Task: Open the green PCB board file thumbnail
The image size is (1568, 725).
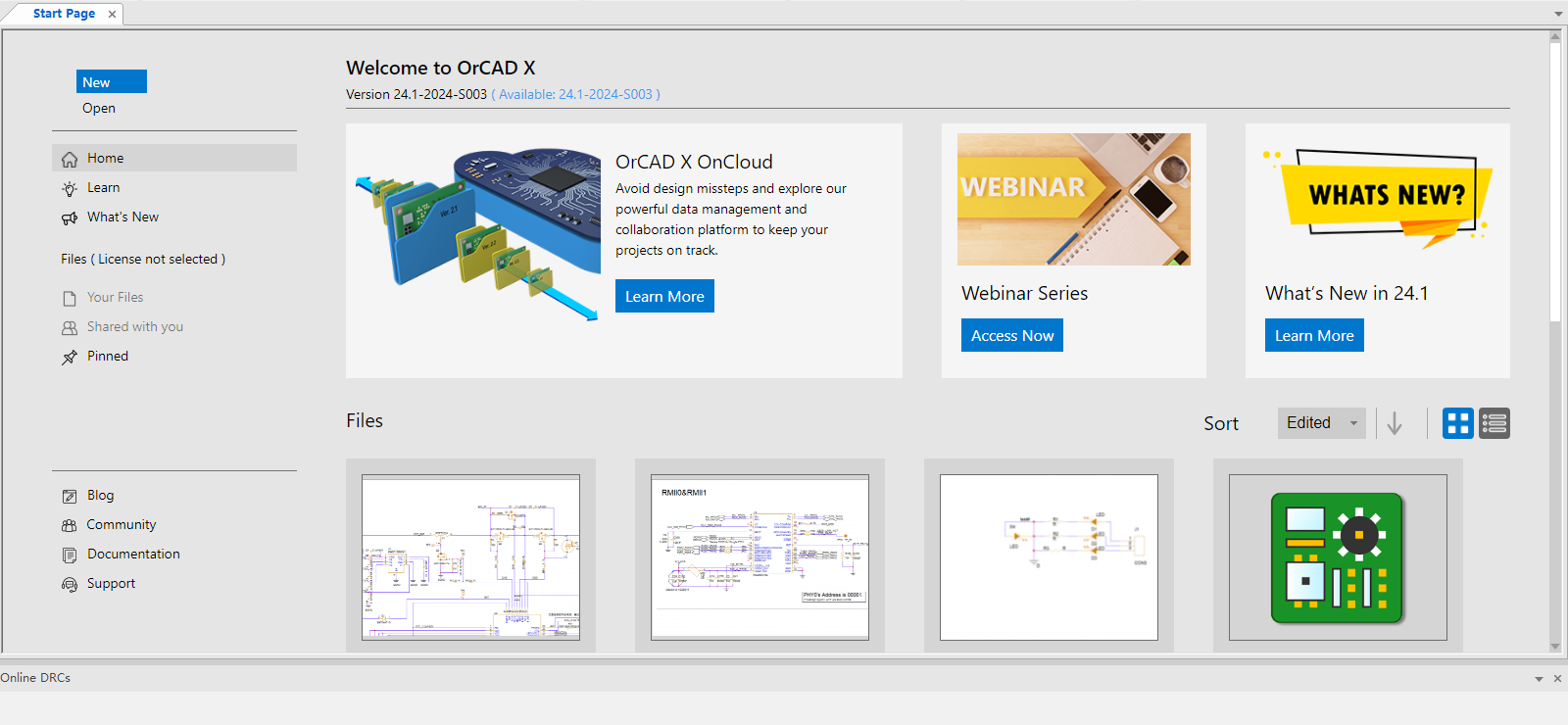Action: click(1338, 557)
